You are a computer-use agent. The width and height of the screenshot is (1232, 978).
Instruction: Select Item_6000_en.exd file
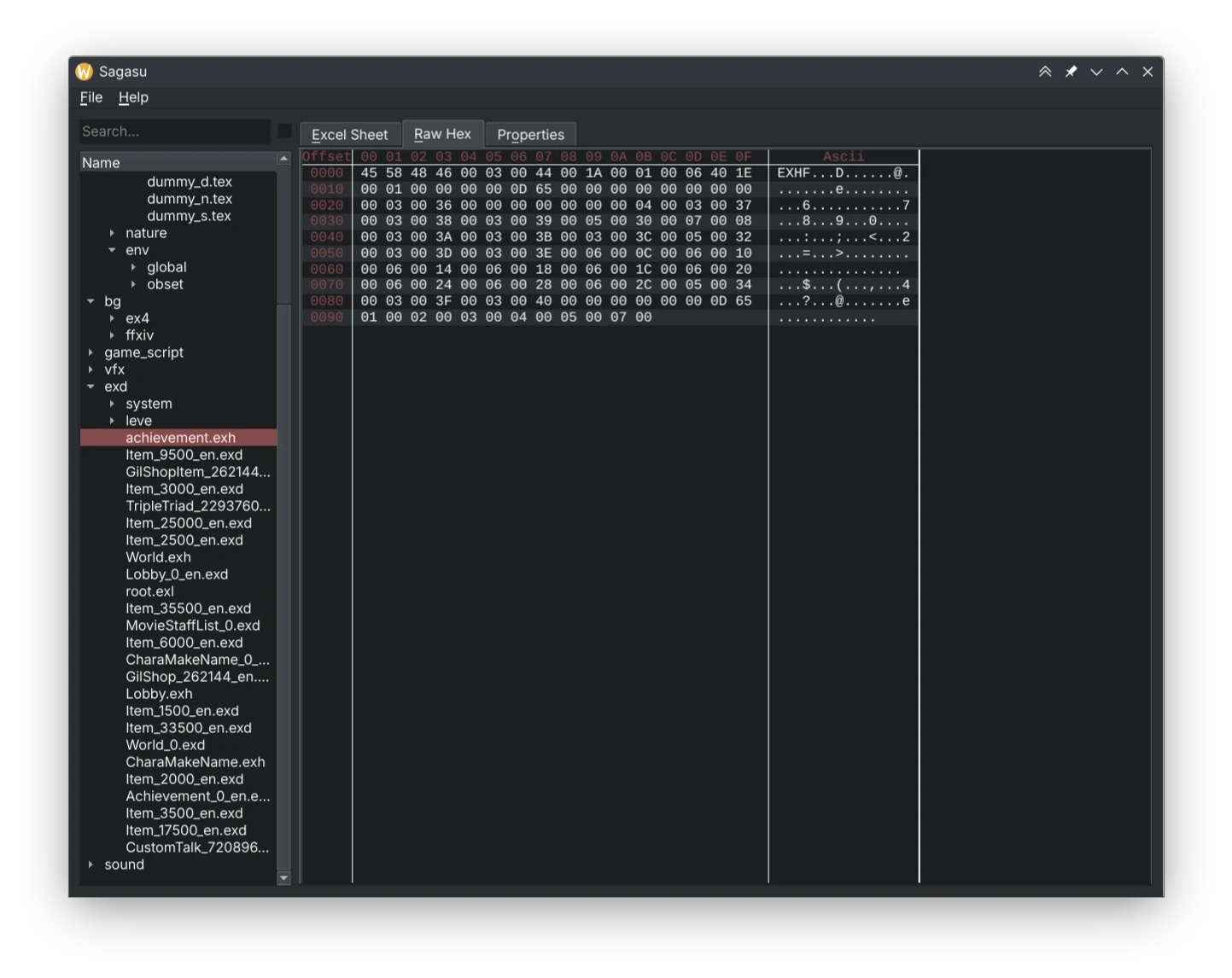(184, 643)
